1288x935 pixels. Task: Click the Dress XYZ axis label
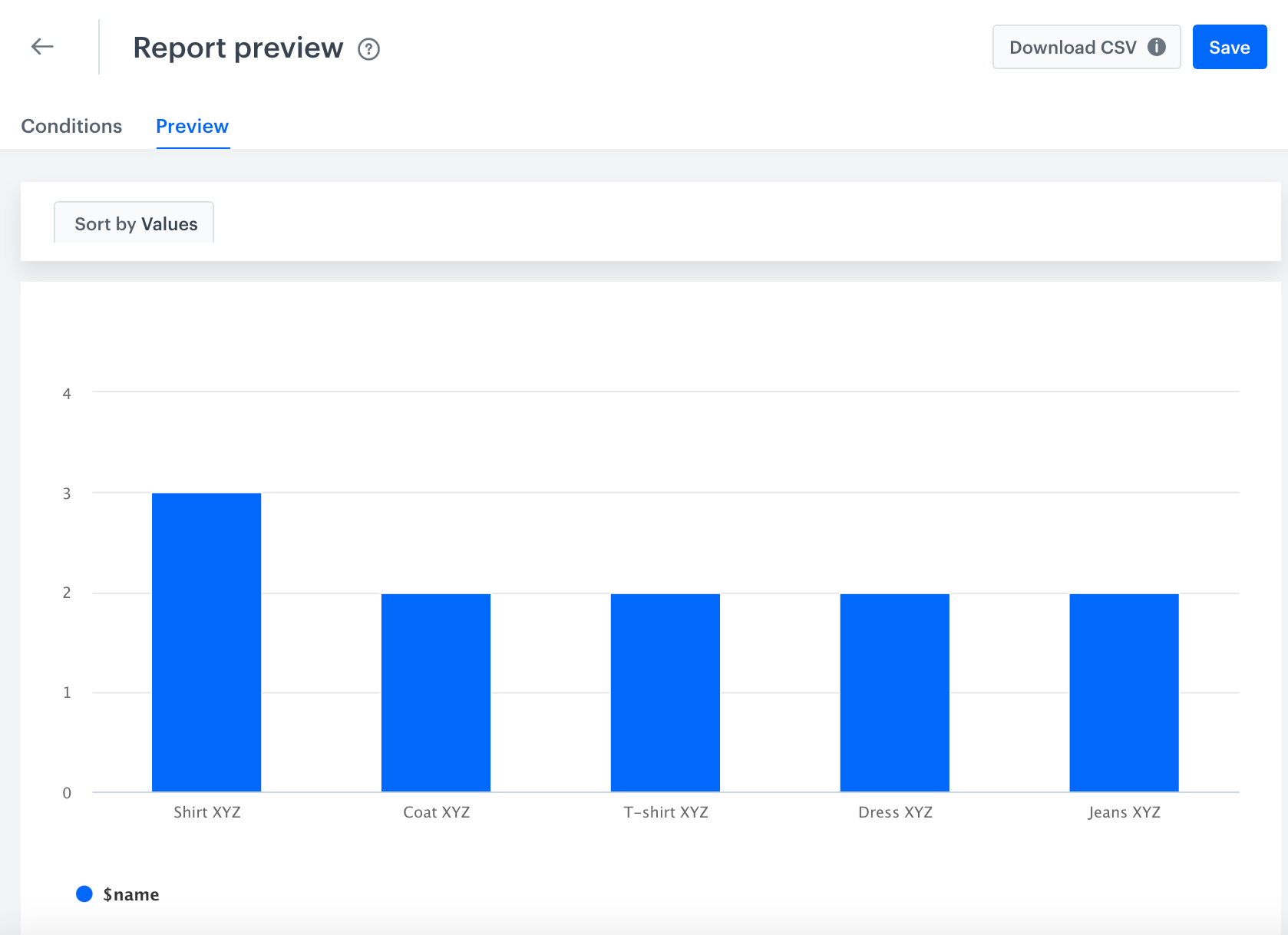point(895,812)
